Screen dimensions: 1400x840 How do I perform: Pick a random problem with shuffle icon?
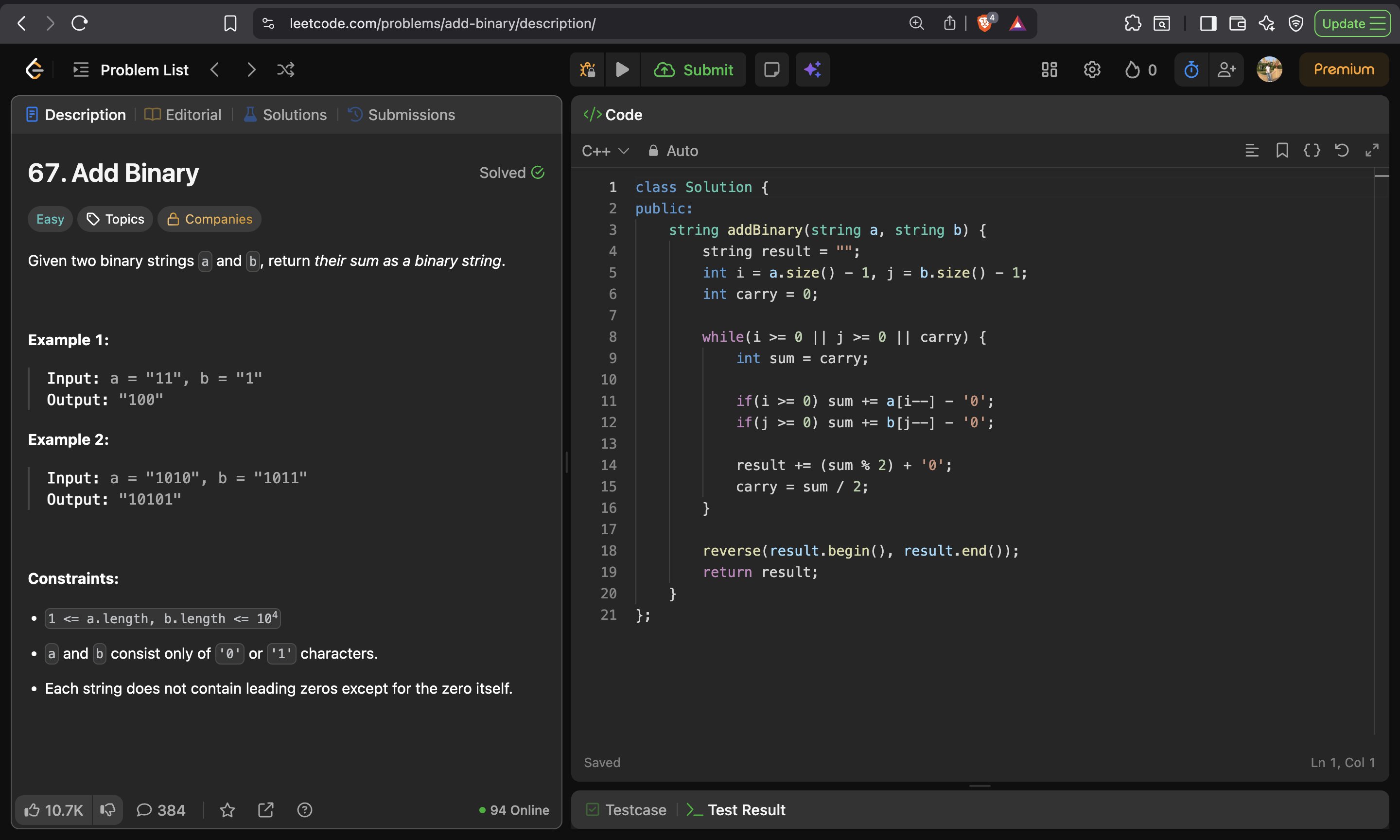click(286, 70)
